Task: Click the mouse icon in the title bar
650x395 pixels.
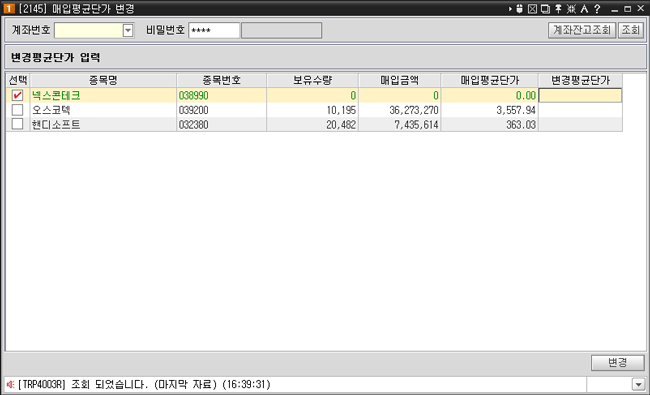Action: [x=519, y=9]
